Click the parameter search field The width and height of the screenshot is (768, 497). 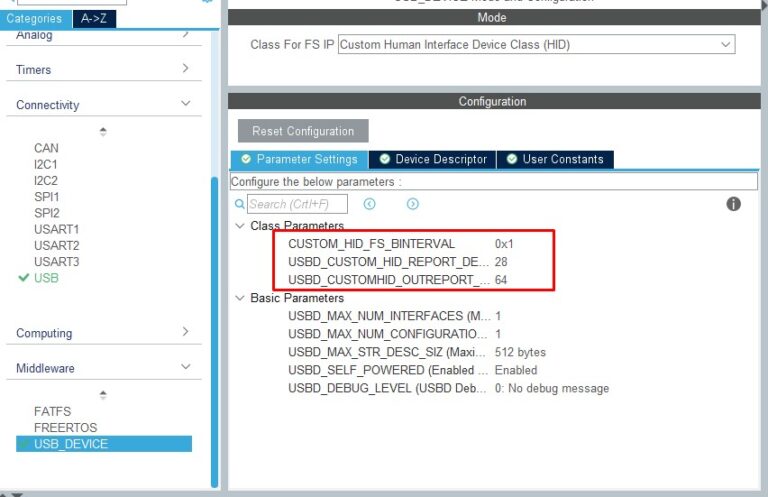click(x=297, y=204)
